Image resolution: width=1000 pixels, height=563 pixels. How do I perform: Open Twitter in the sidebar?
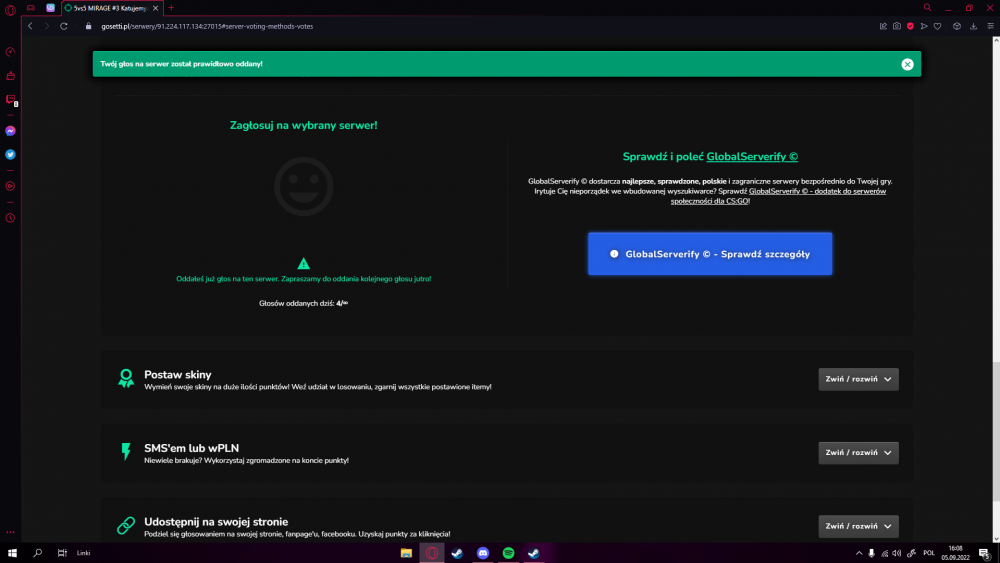(x=10, y=154)
